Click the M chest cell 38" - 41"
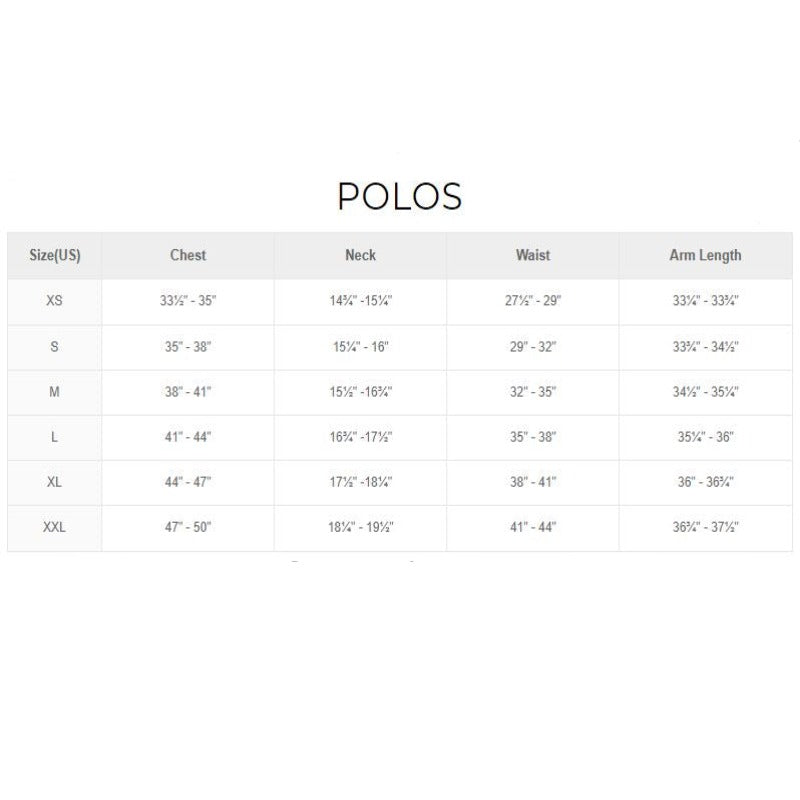This screenshot has height=800, width=800. 188,392
